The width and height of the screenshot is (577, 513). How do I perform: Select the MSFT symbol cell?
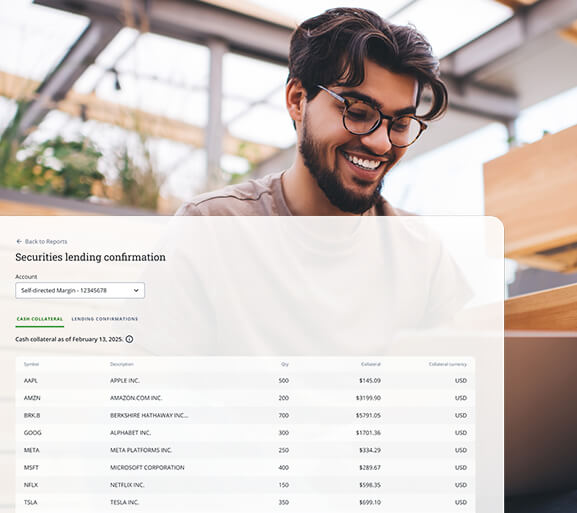(x=31, y=467)
